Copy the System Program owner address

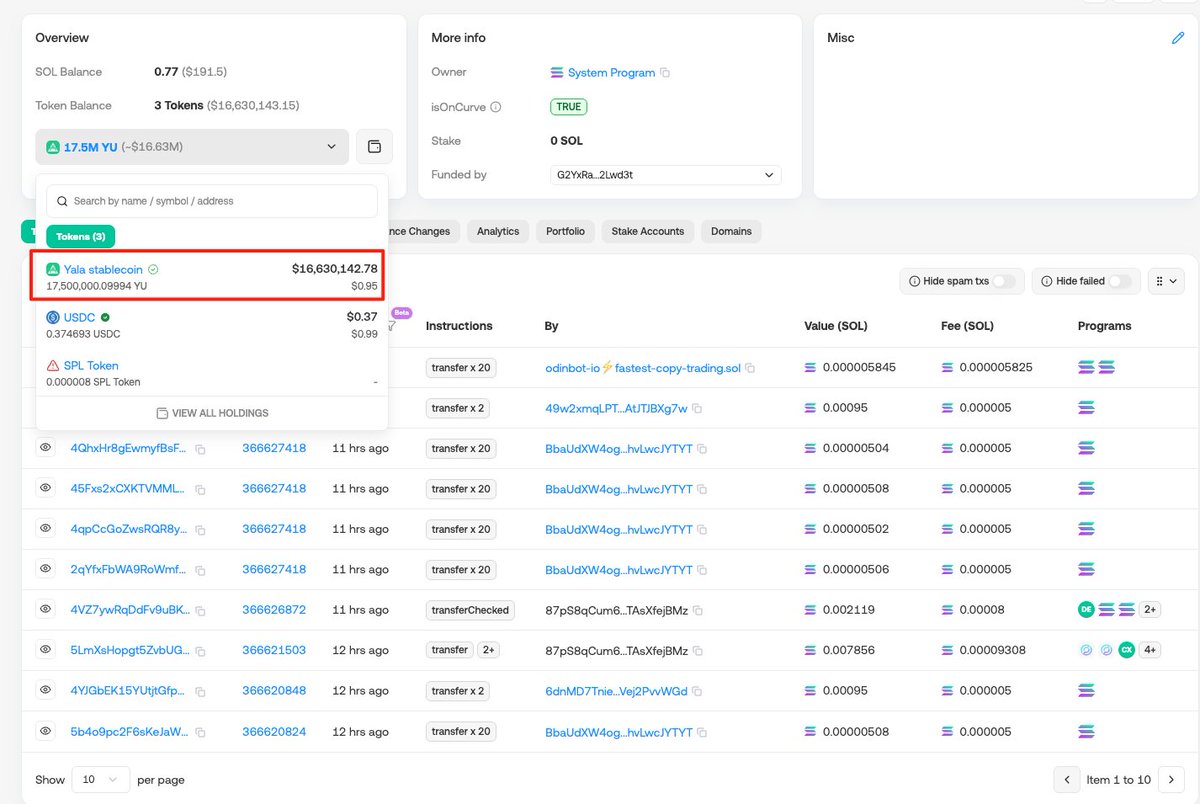click(665, 73)
